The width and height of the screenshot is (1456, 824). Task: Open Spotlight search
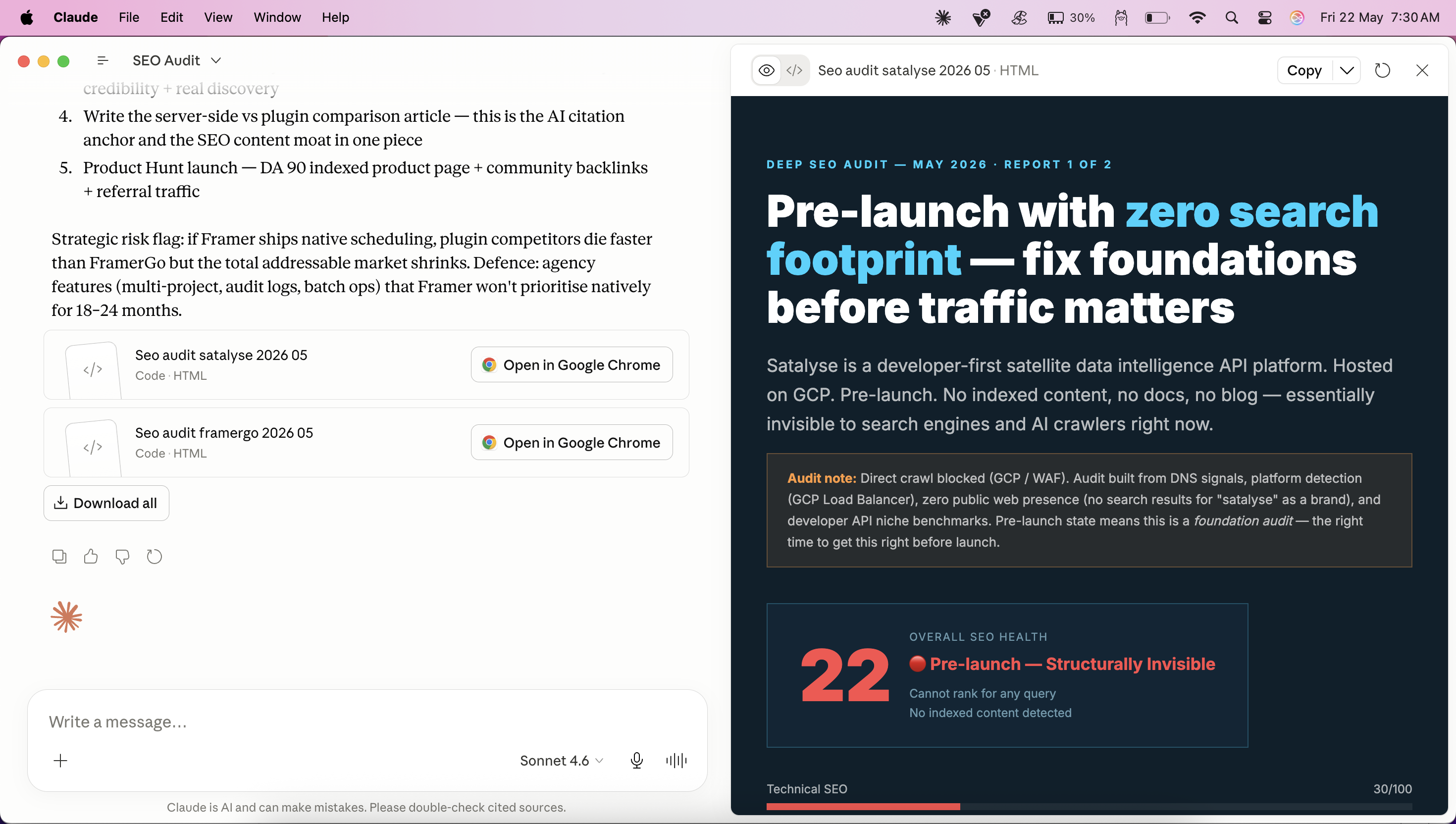(1231, 17)
